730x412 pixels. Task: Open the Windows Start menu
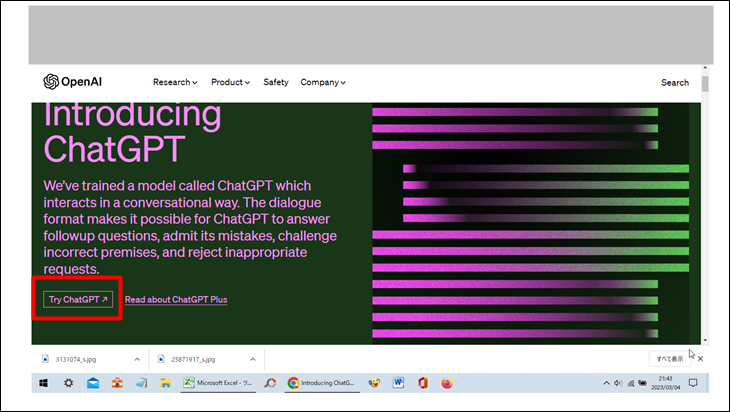point(43,383)
